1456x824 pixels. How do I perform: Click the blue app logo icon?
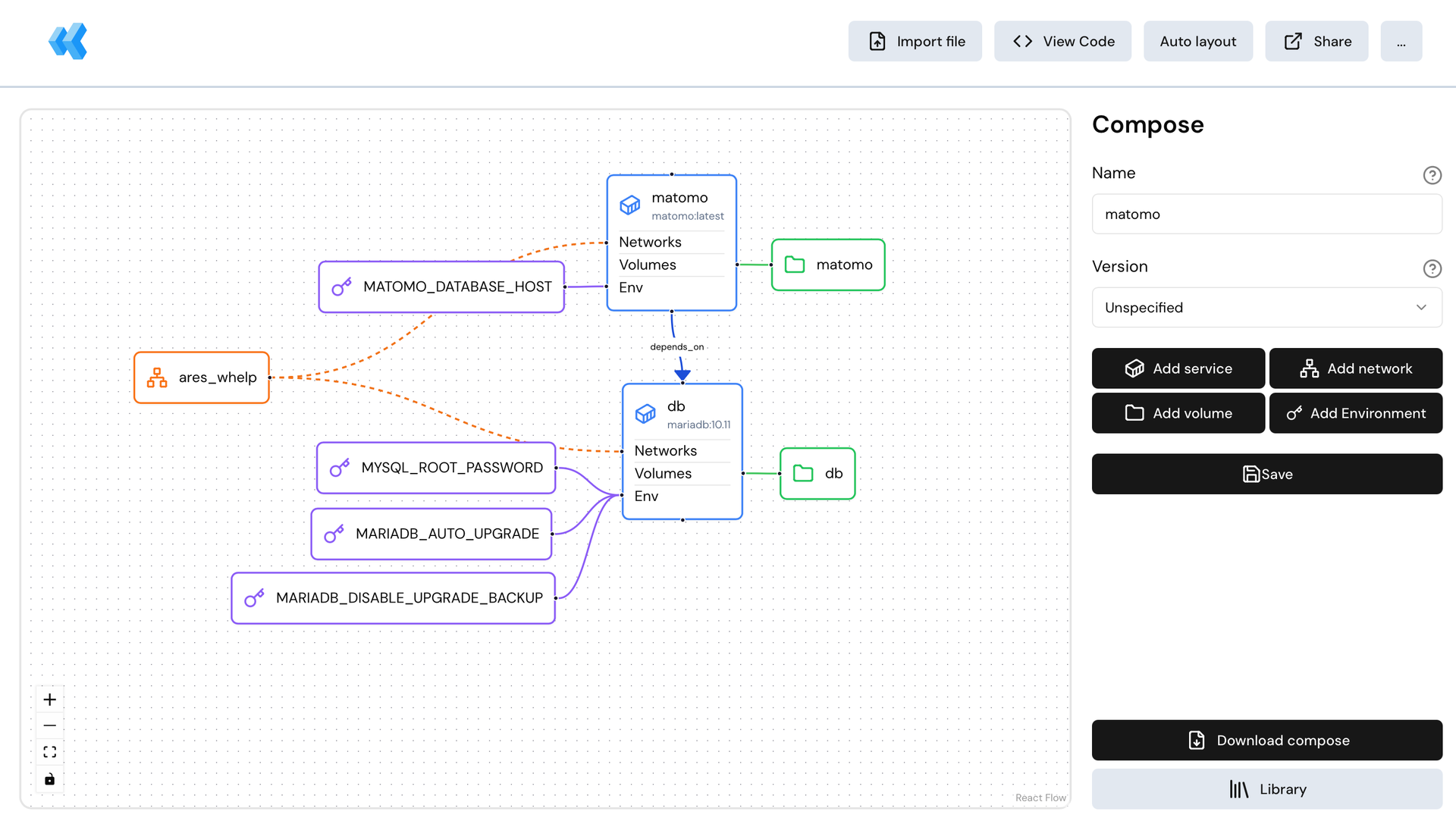pos(68,41)
